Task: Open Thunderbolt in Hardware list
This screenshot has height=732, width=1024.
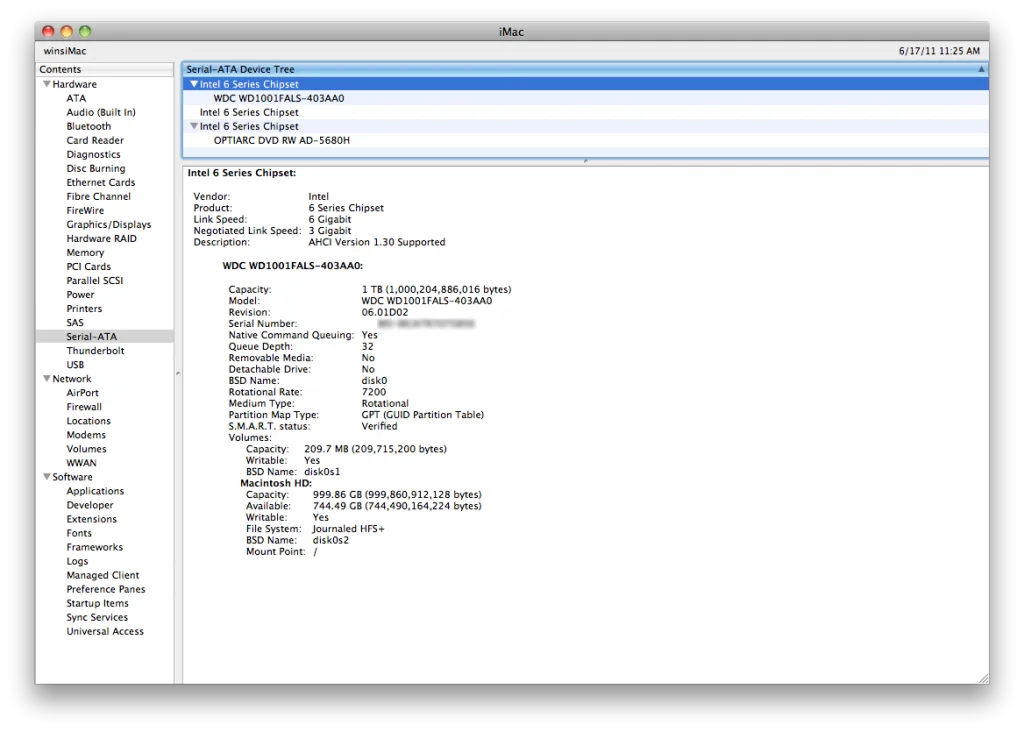Action: point(95,351)
